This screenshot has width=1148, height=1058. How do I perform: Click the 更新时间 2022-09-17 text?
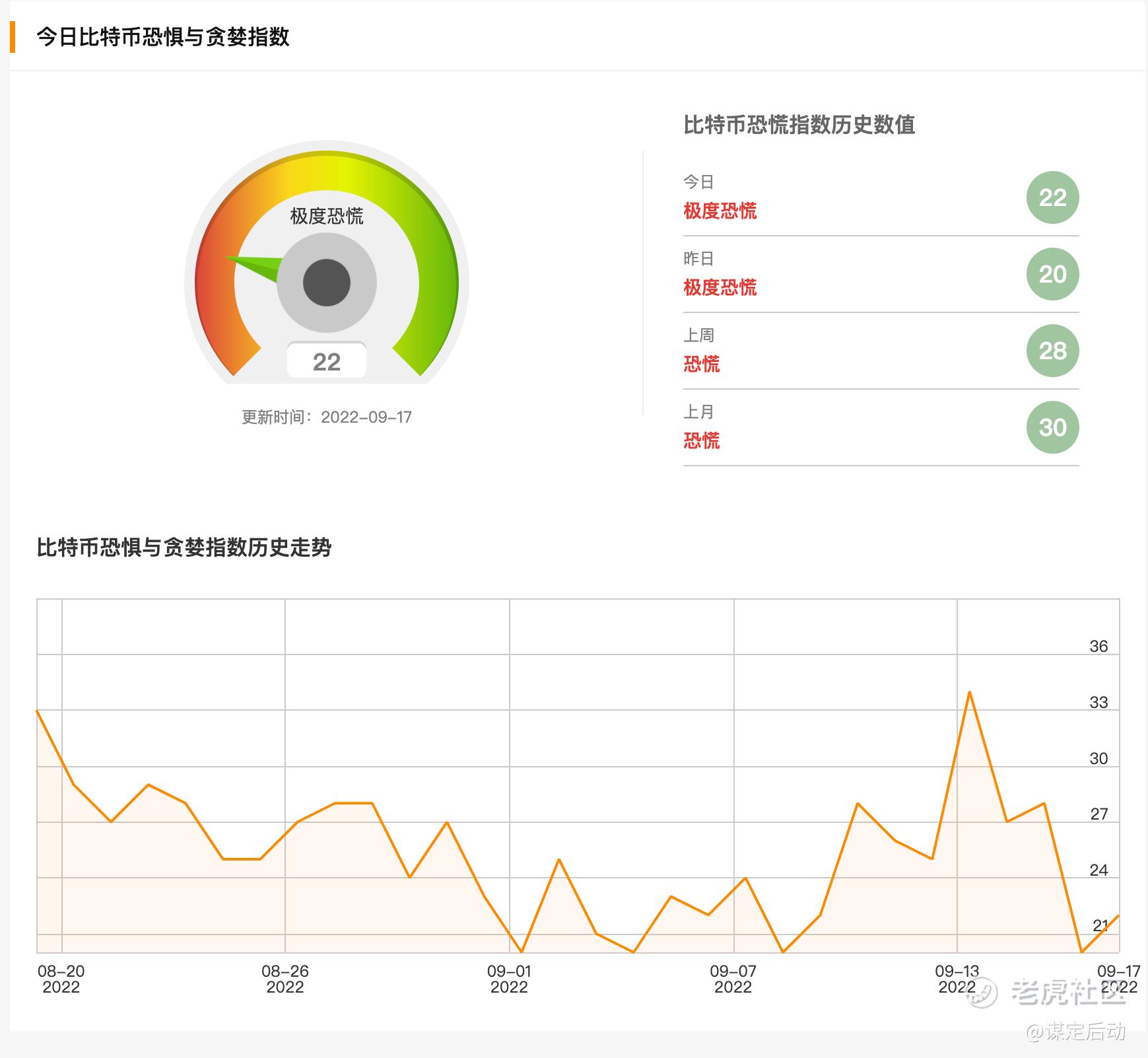[x=327, y=417]
